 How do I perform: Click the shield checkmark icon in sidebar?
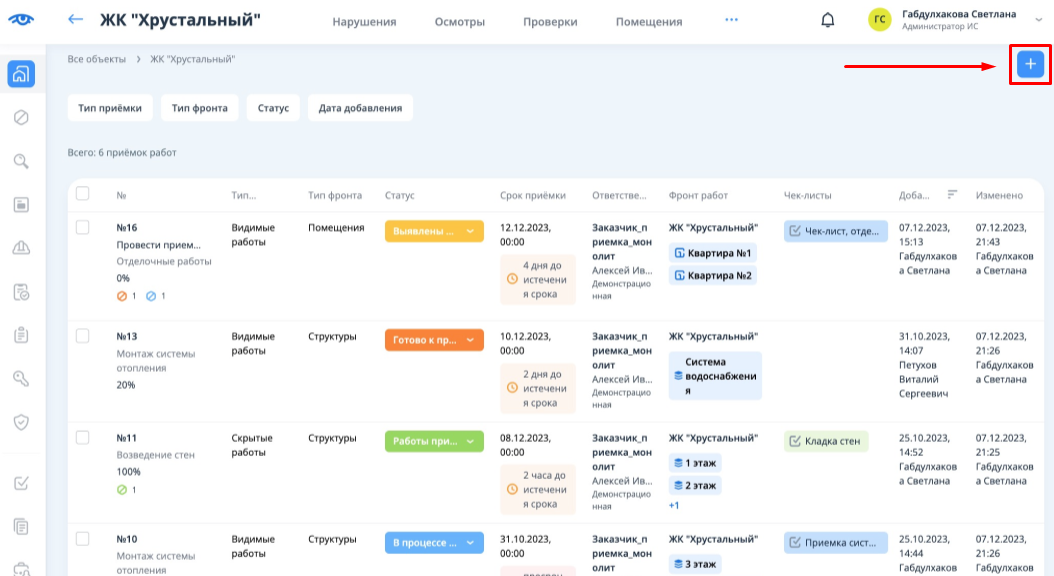[x=21, y=422]
